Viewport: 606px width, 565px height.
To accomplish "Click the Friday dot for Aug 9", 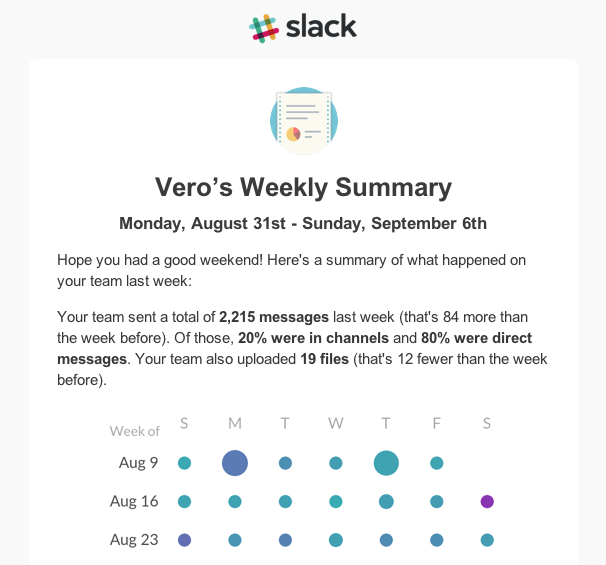I will (x=437, y=463).
